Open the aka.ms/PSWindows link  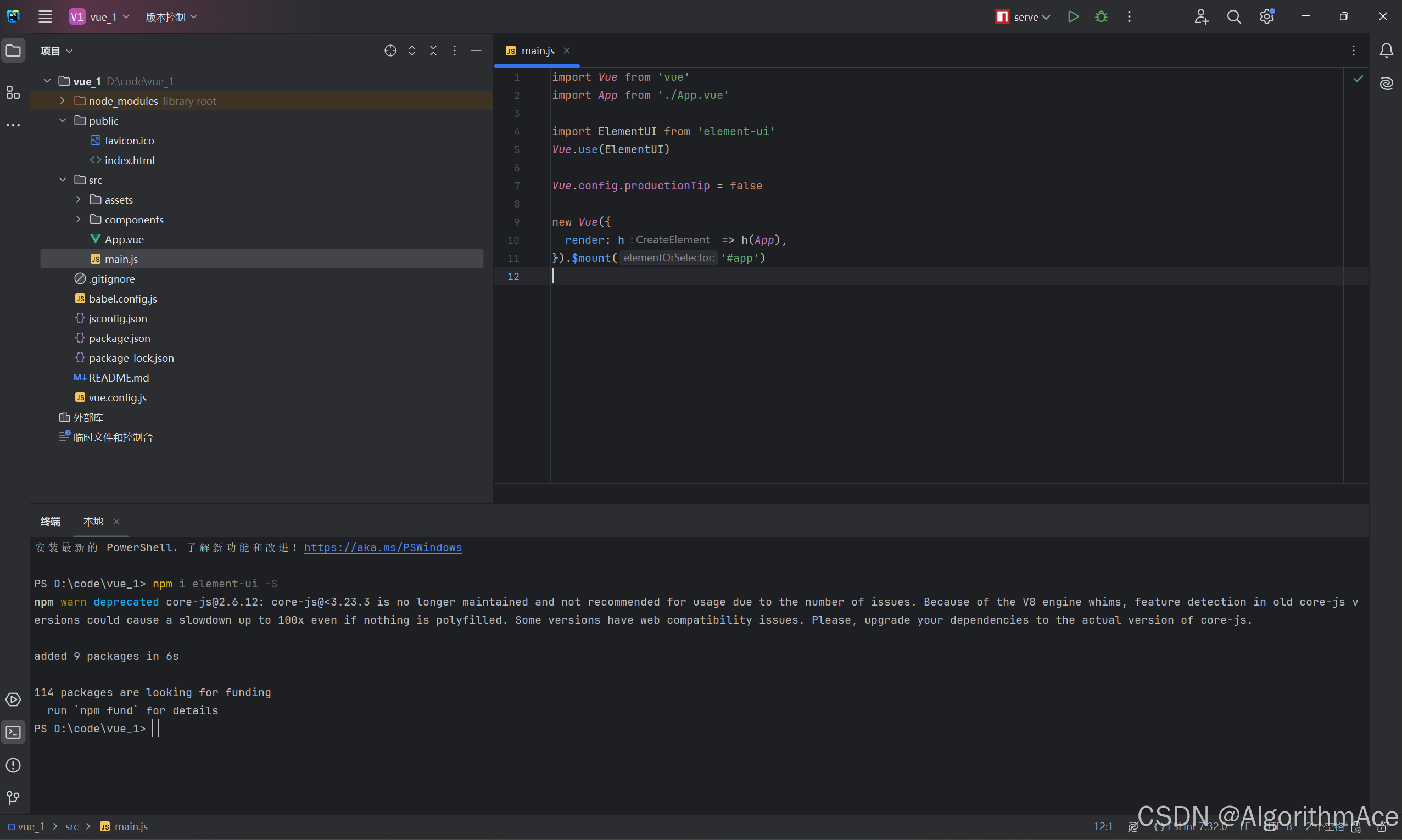pyautogui.click(x=383, y=547)
